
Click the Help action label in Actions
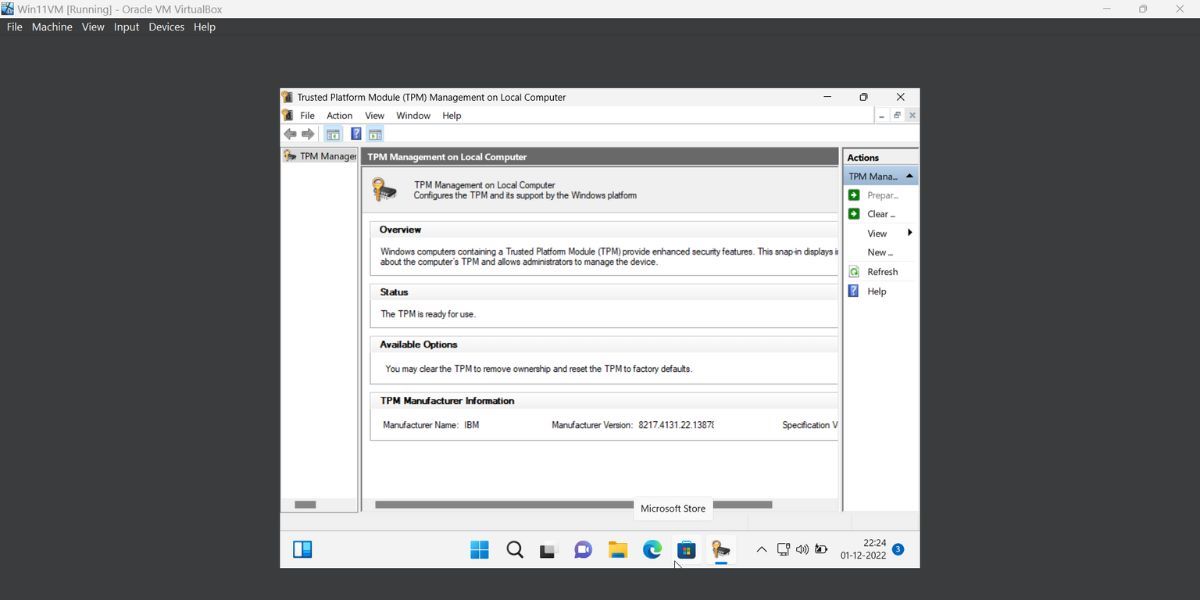(877, 291)
